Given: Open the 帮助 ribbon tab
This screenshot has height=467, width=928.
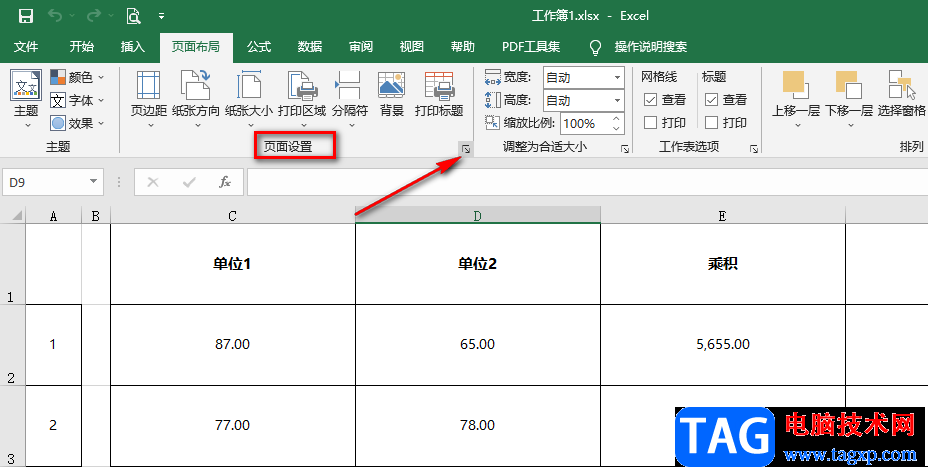Looking at the screenshot, I should point(463,47).
